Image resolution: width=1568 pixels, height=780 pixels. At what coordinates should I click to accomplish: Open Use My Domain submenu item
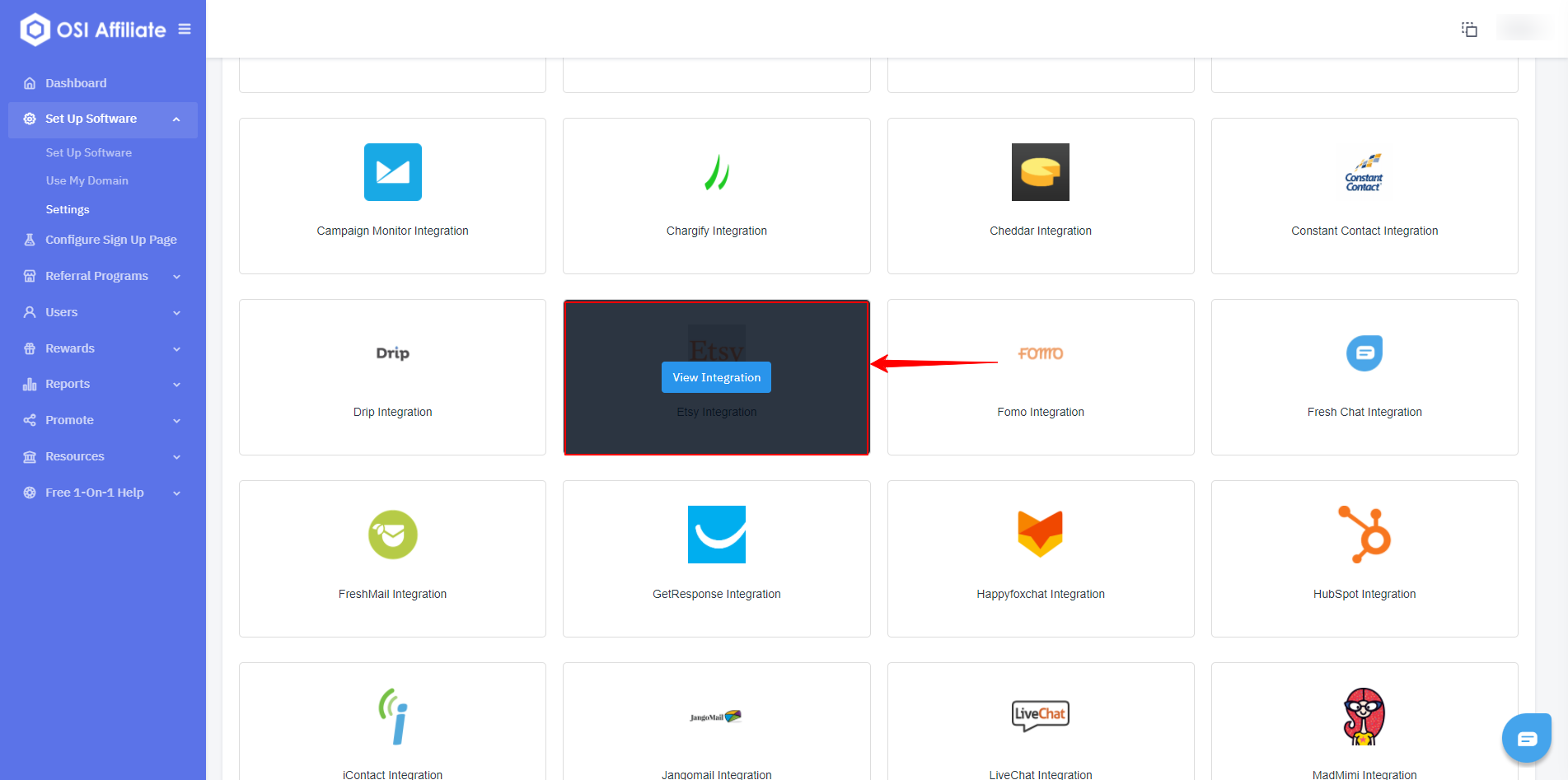[x=87, y=180]
